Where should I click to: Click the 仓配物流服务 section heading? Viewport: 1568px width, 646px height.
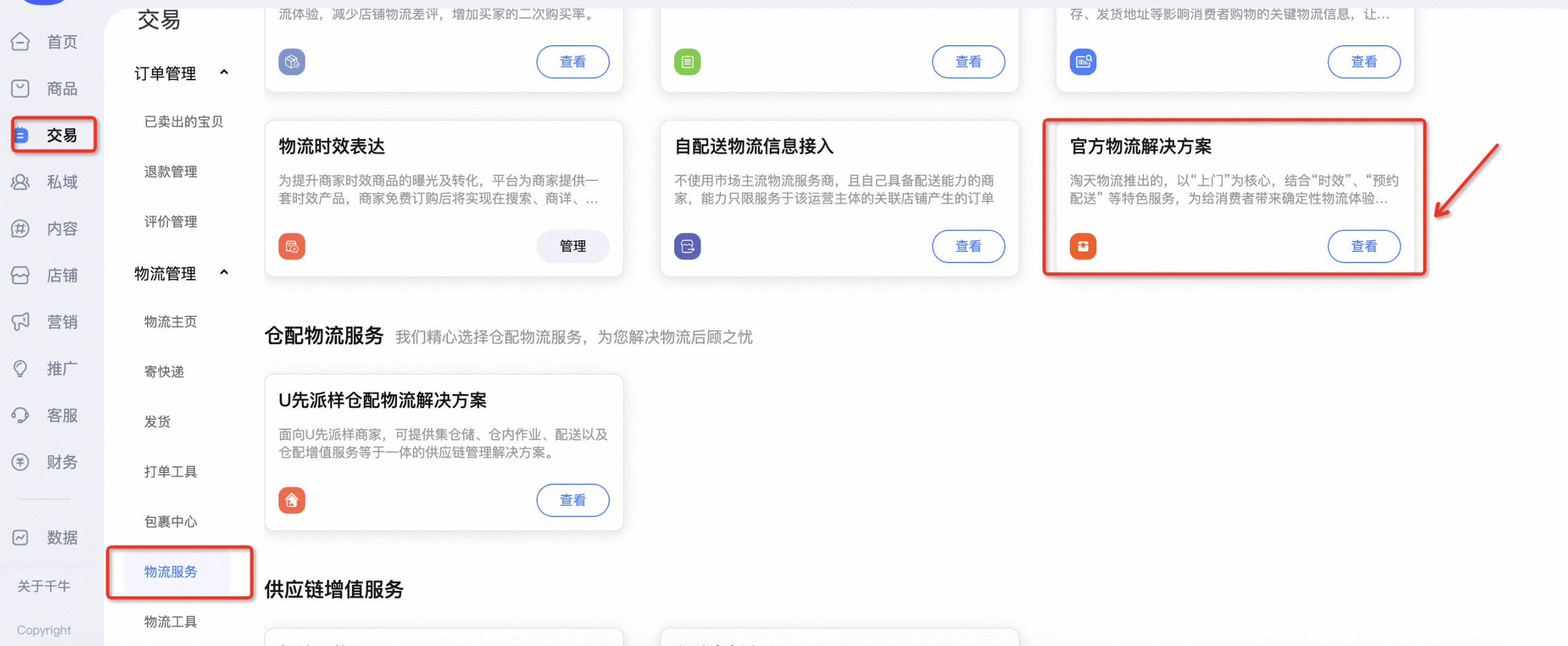pos(324,337)
